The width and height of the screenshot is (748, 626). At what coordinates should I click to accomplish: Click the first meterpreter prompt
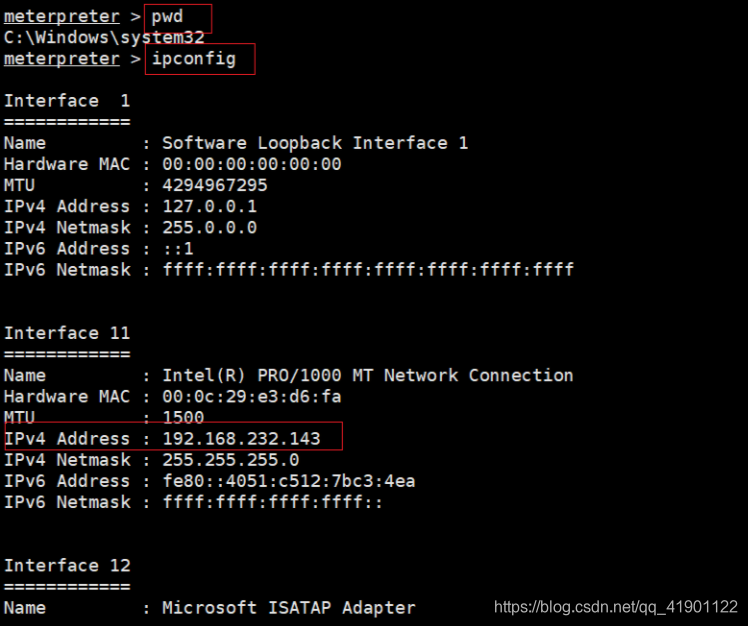[x=62, y=17]
